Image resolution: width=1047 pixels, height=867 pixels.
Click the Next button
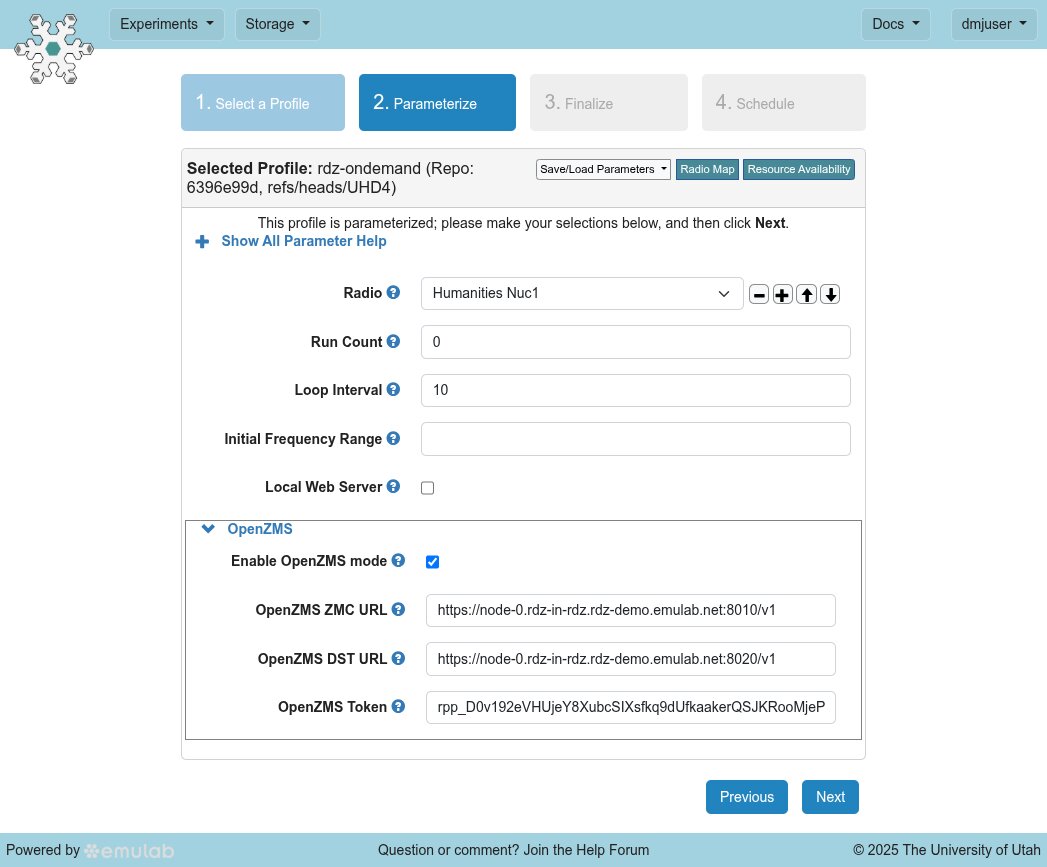point(830,797)
